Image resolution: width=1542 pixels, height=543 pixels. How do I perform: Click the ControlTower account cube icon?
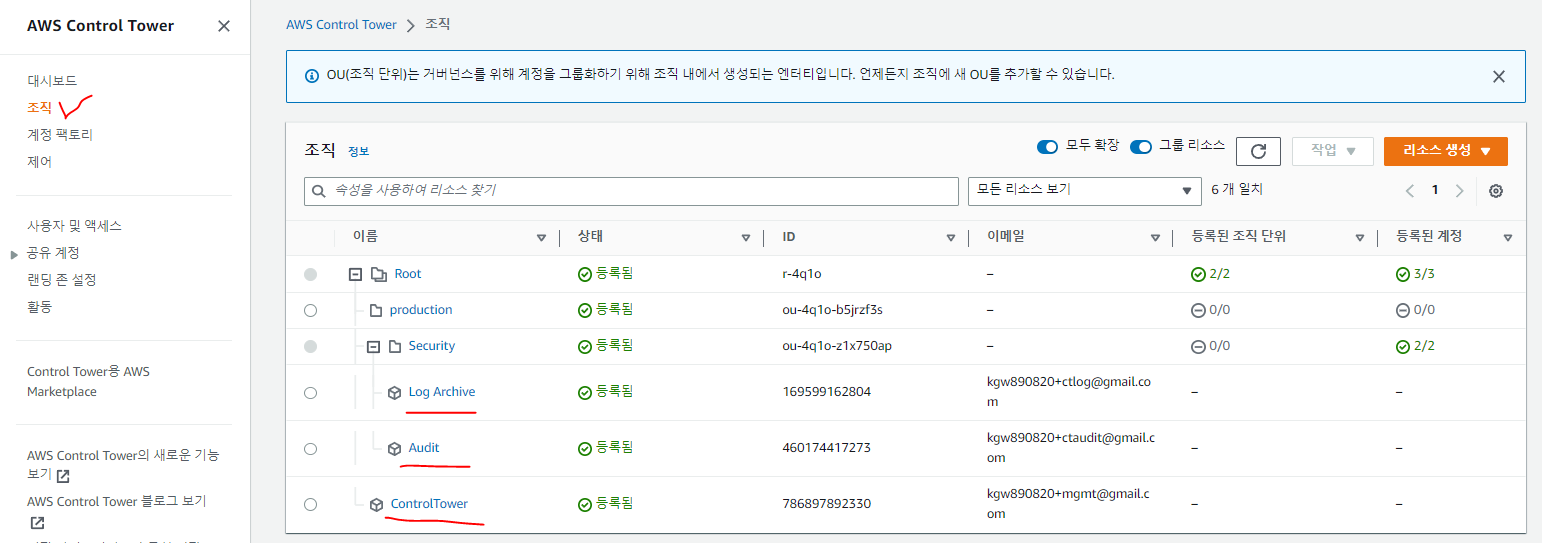[x=376, y=505]
